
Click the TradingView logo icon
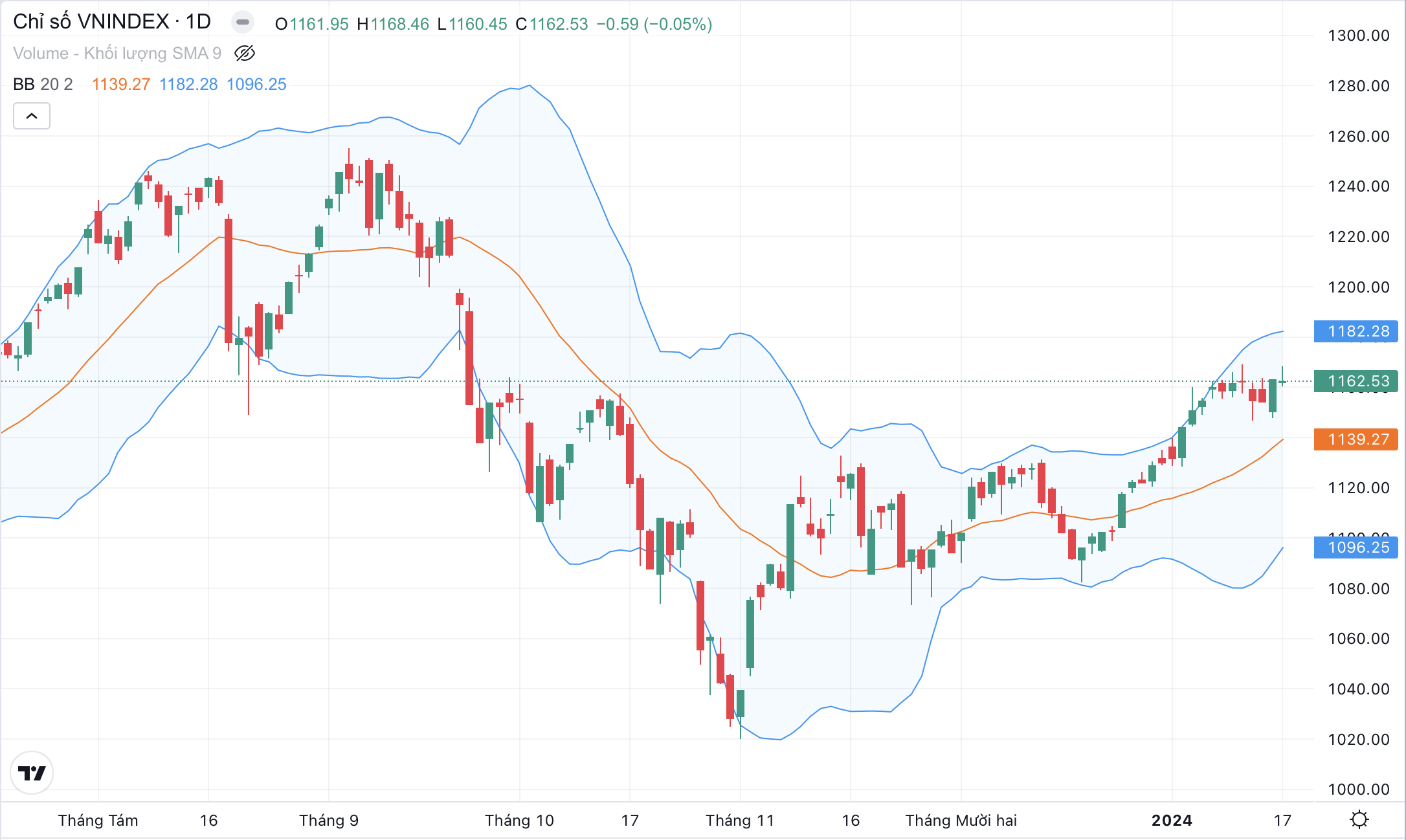coord(32,773)
